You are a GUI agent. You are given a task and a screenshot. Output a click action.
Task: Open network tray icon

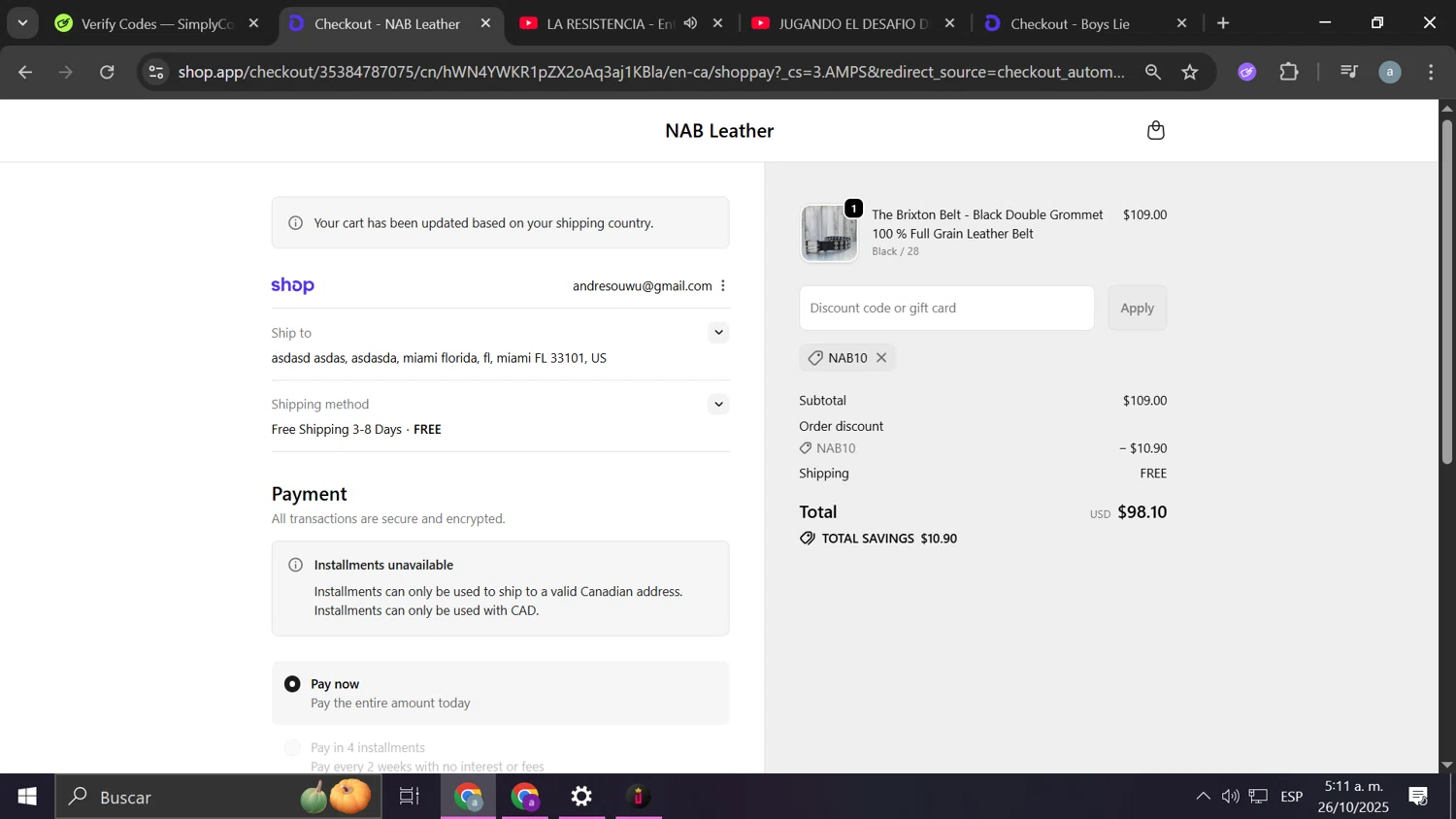point(1259,797)
